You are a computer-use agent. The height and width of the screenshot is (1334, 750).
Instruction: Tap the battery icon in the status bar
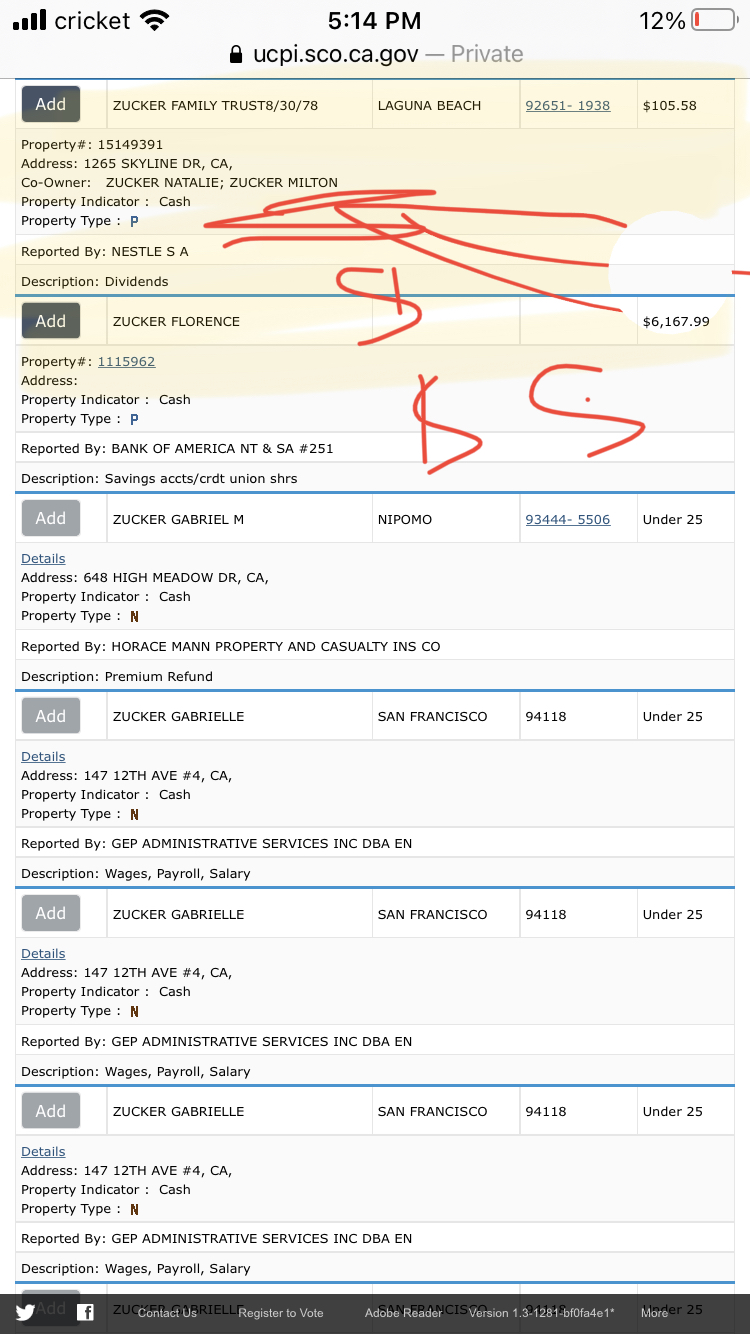tap(714, 20)
